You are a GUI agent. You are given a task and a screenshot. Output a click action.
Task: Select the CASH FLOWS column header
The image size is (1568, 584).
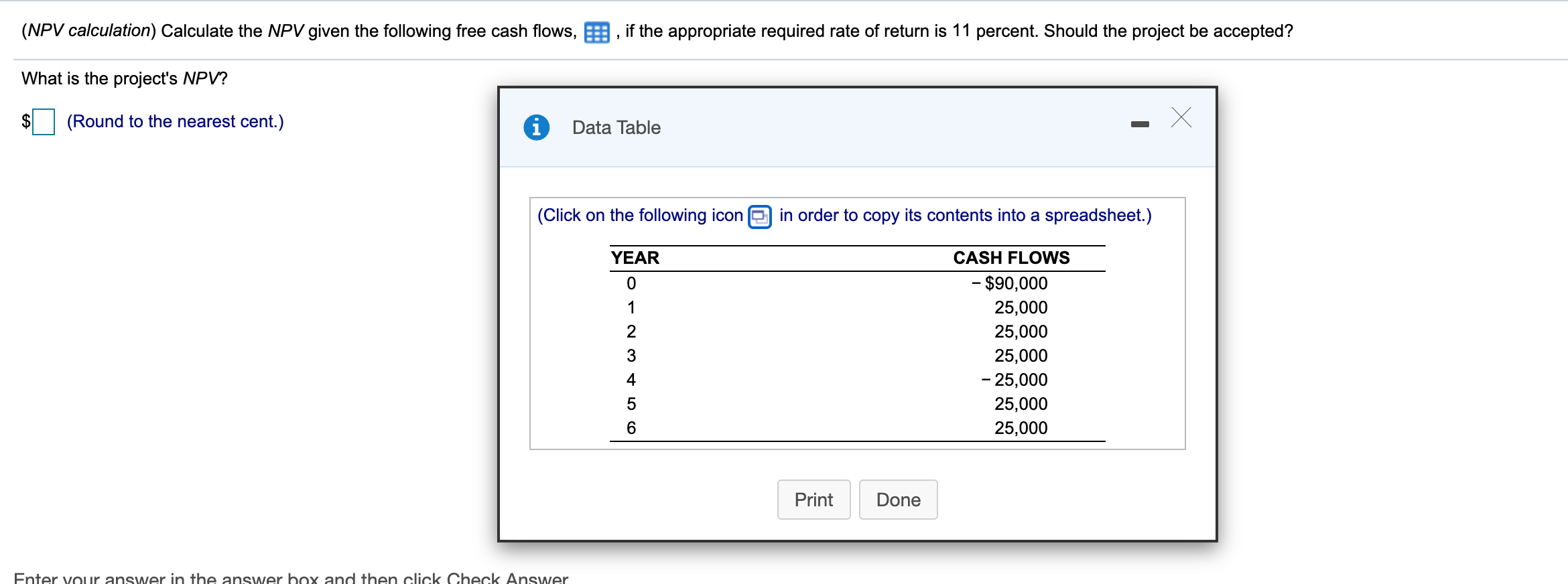[1012, 257]
